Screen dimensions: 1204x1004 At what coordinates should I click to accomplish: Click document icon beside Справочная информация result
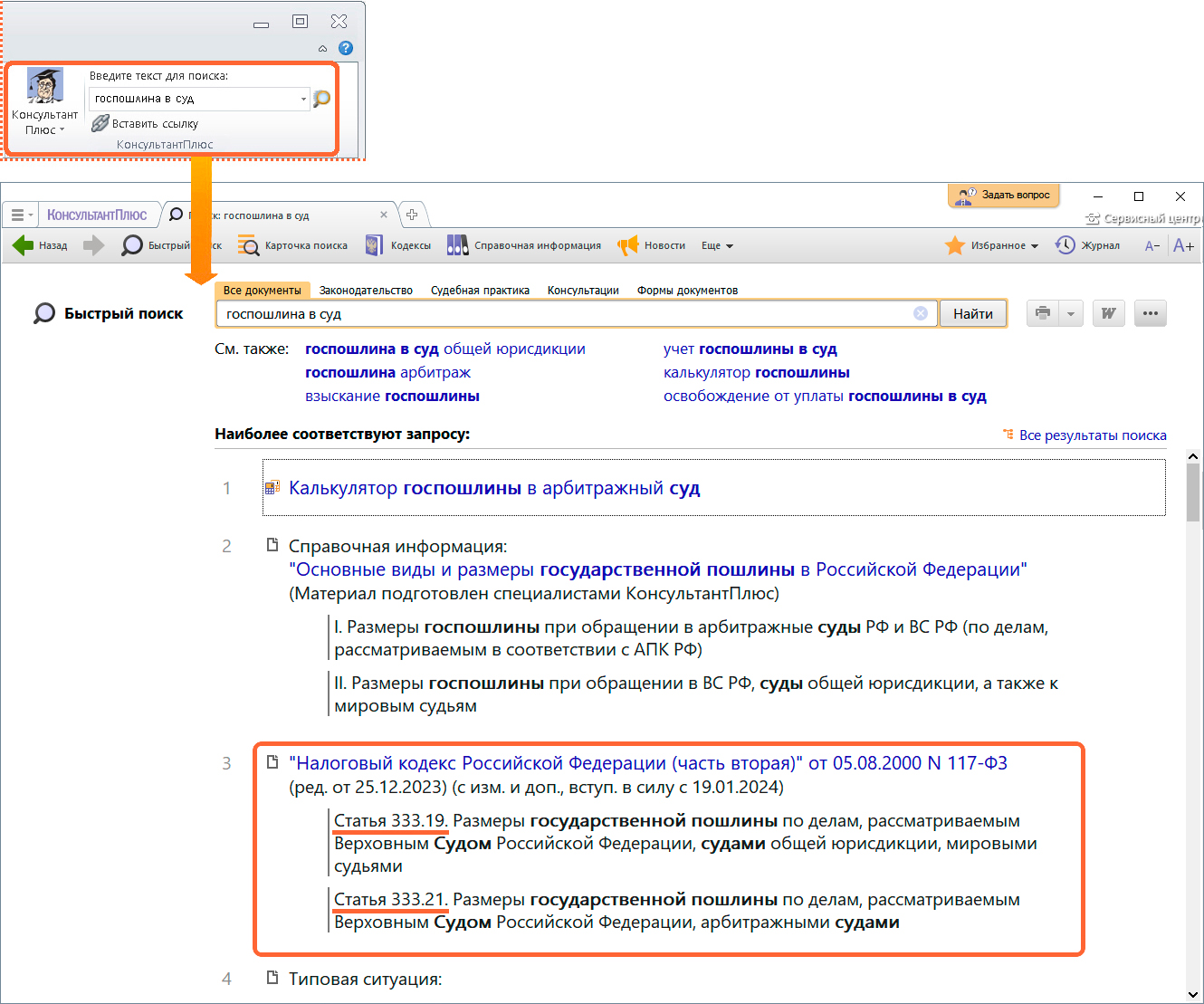pyautogui.click(x=272, y=545)
